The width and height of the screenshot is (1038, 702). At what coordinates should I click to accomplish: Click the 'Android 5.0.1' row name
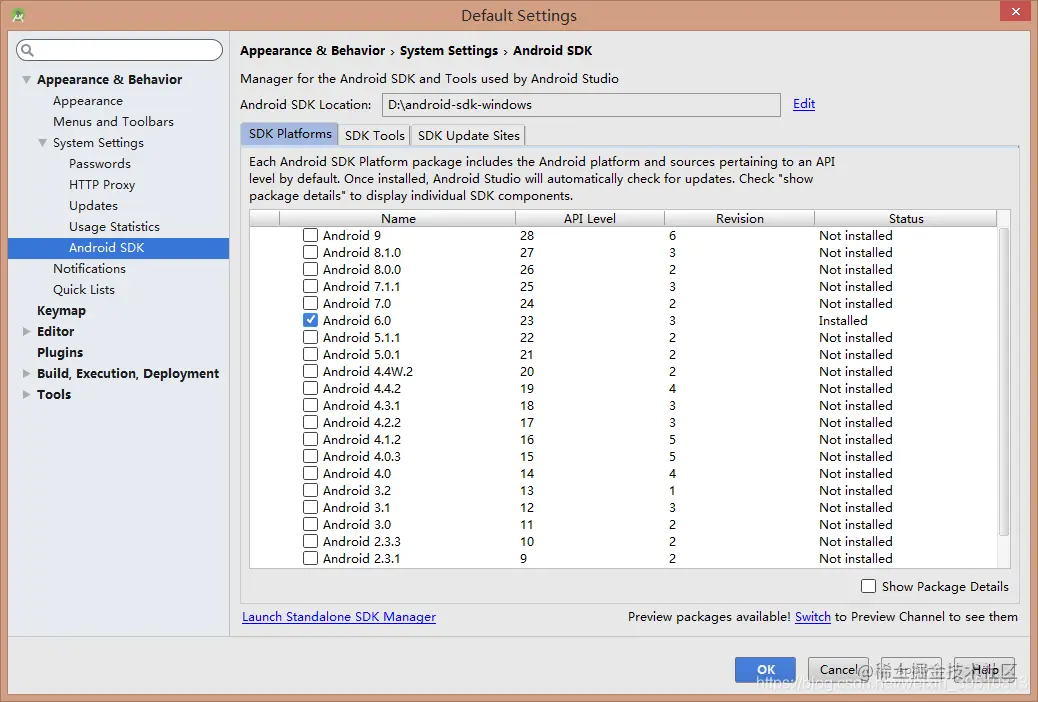(x=361, y=354)
